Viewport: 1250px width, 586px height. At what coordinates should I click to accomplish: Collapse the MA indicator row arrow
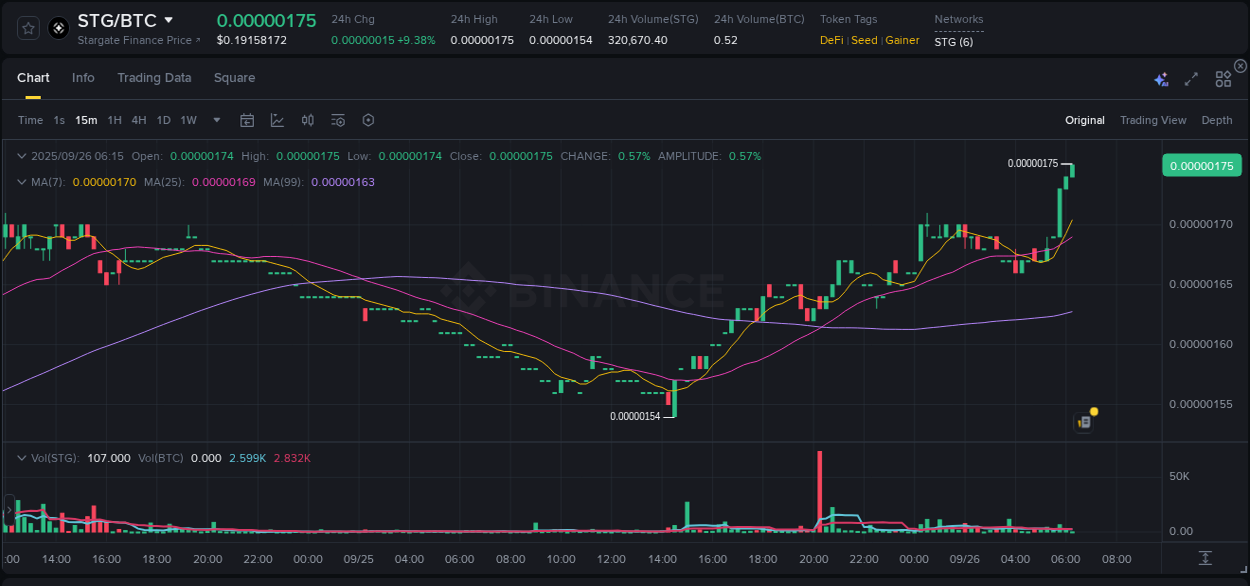(x=22, y=182)
